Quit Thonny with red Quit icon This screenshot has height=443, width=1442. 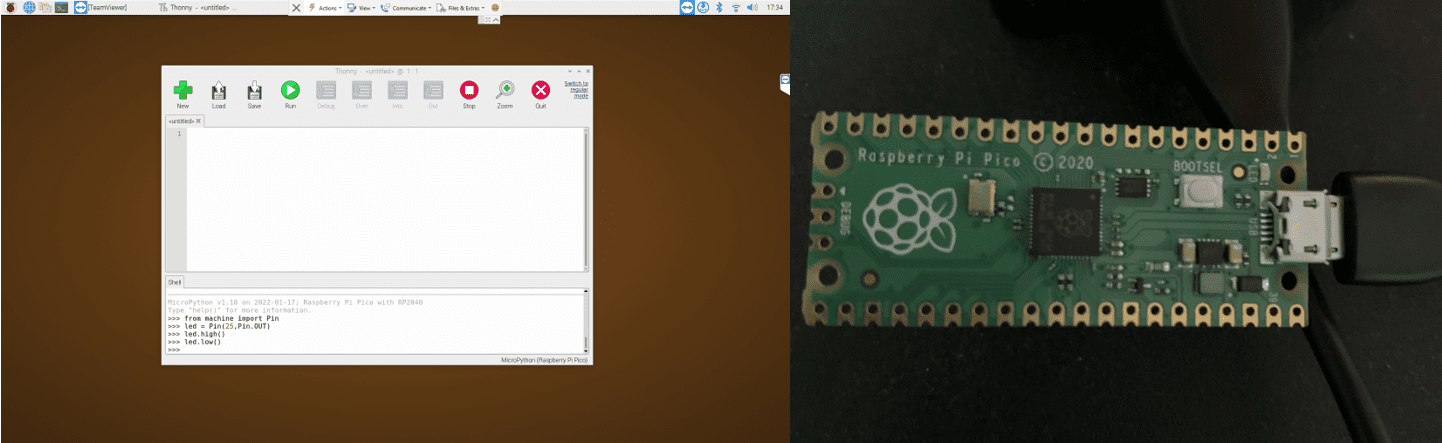(x=541, y=91)
